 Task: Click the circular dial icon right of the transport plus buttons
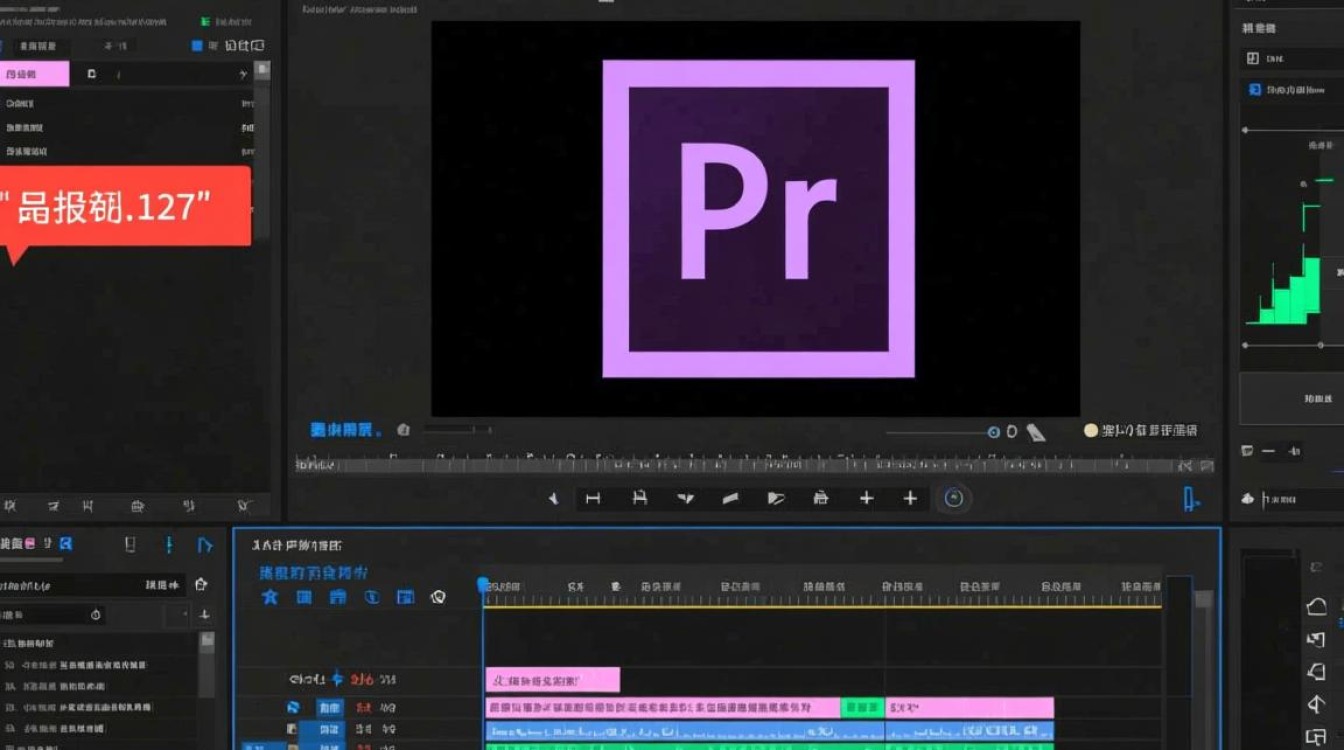[954, 498]
